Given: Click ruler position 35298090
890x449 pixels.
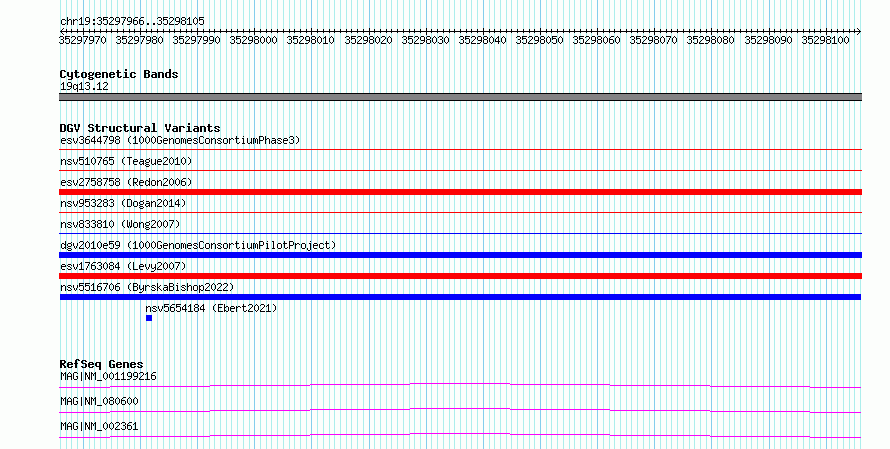Looking at the screenshot, I should click(769, 40).
